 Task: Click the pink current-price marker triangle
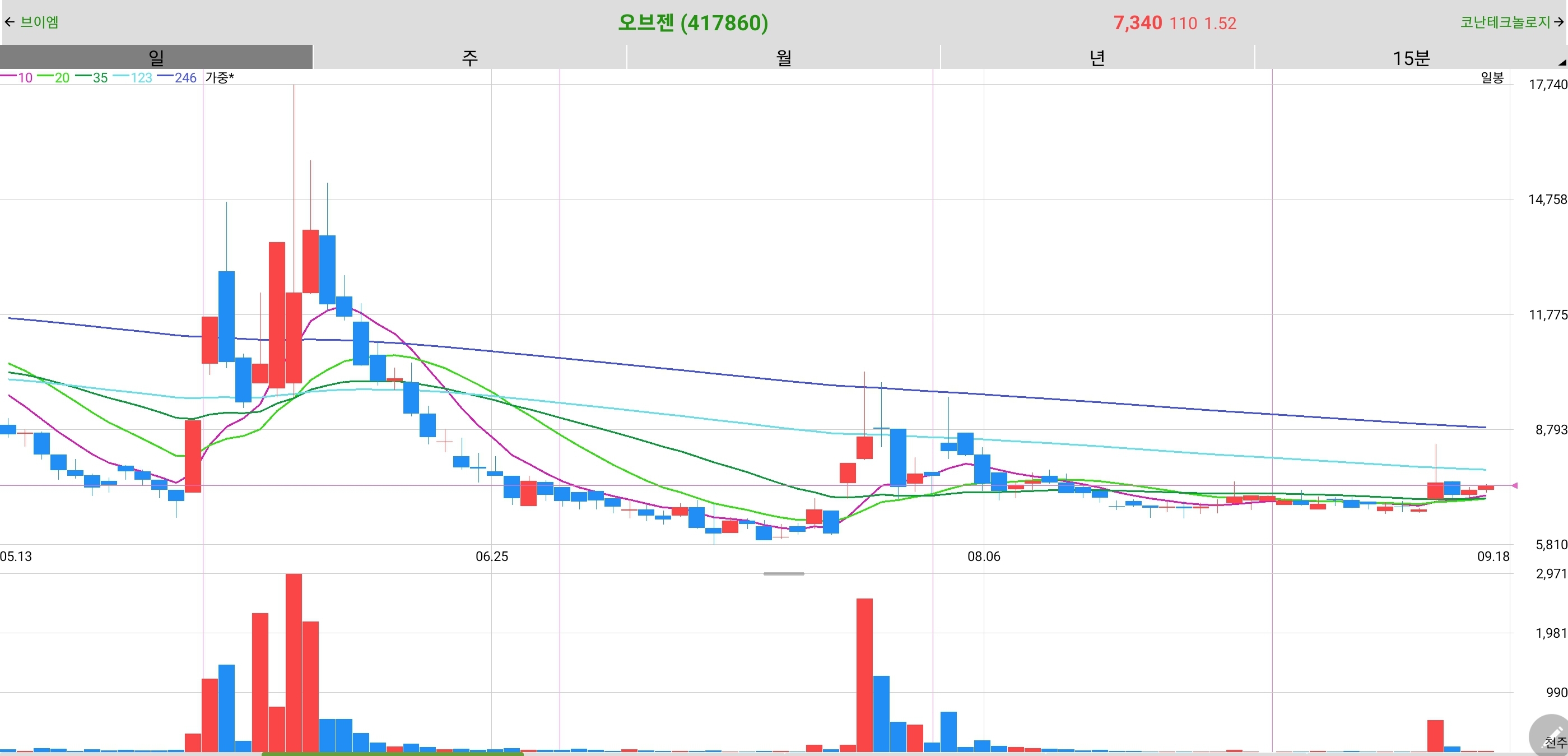point(1514,485)
